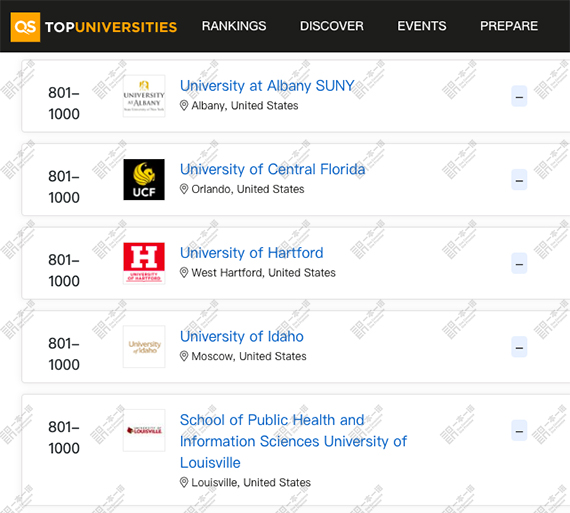Expand the University of Idaho row
The image size is (570, 513).
[519, 347]
